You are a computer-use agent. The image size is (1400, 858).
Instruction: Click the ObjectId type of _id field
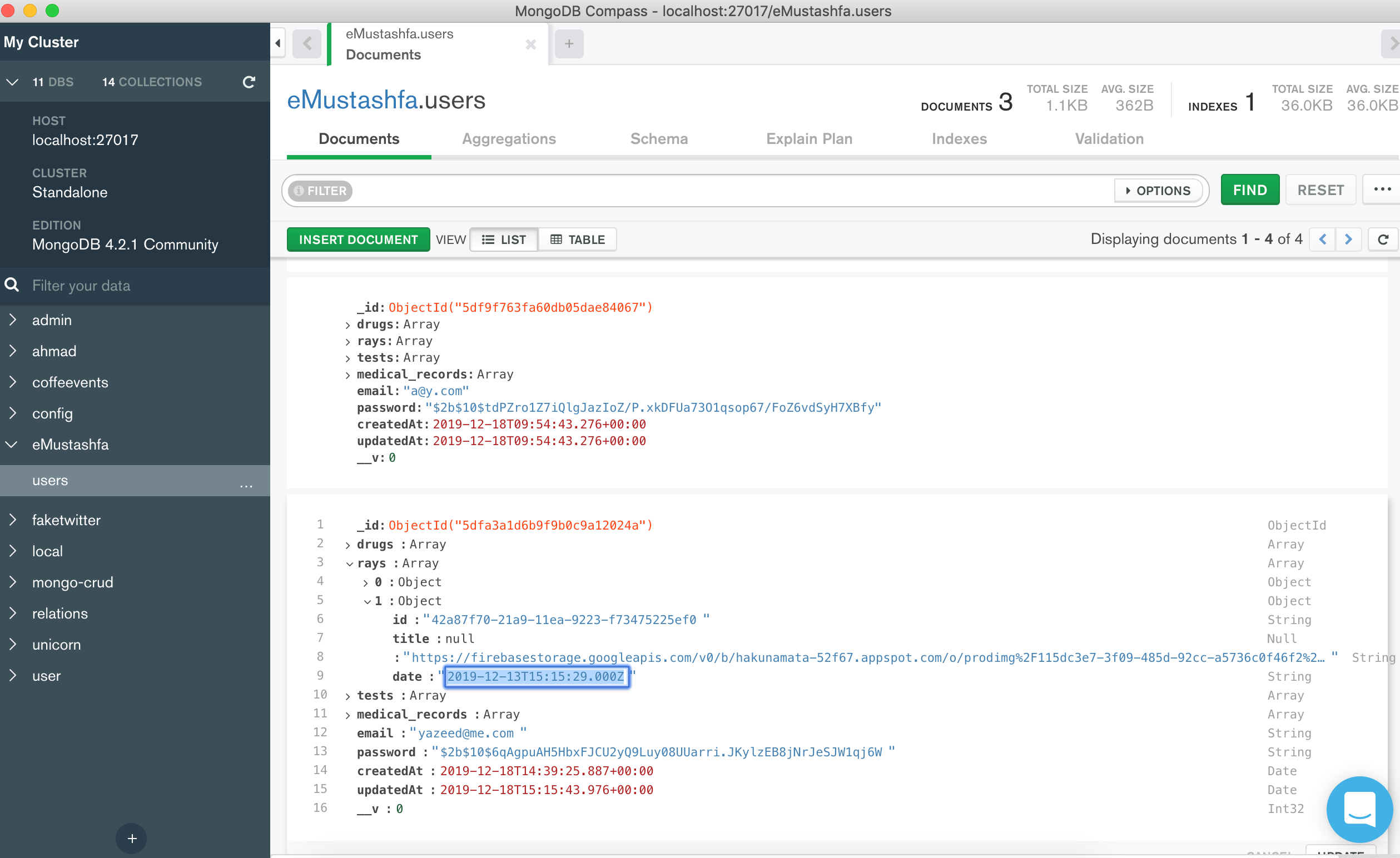tap(1297, 525)
